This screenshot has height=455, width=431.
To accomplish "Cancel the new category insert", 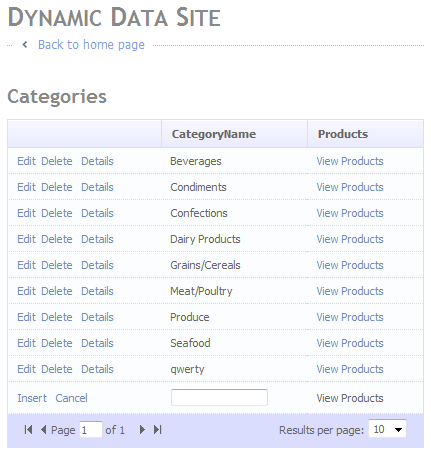I will click(71, 398).
